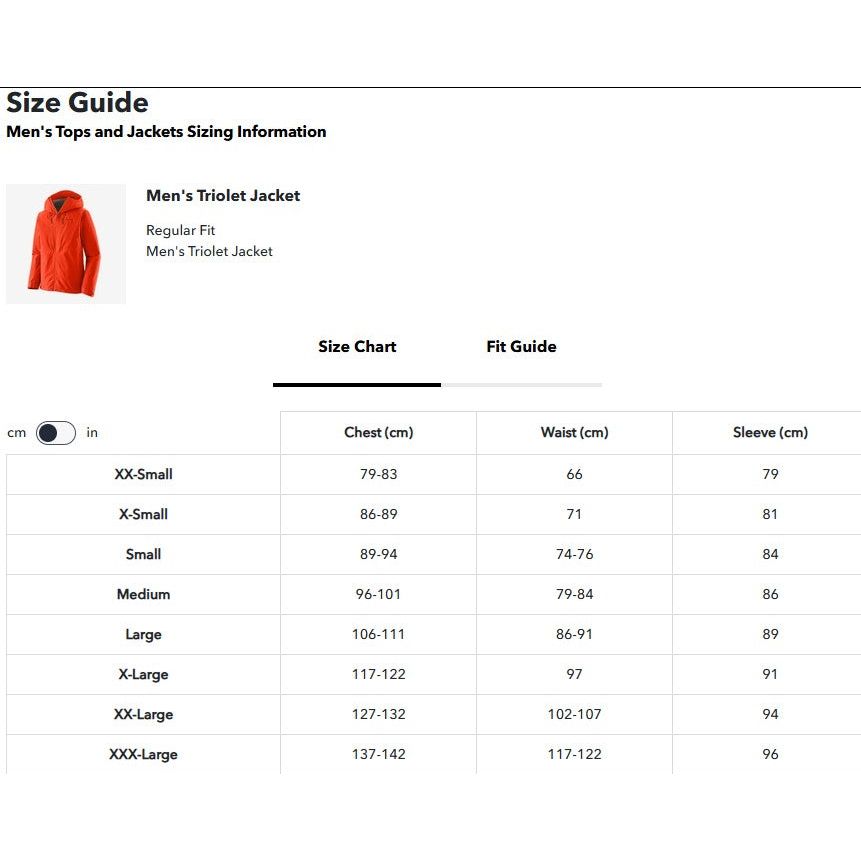This screenshot has height=861, width=861.
Task: Click the X-Small size row label
Action: tap(143, 515)
